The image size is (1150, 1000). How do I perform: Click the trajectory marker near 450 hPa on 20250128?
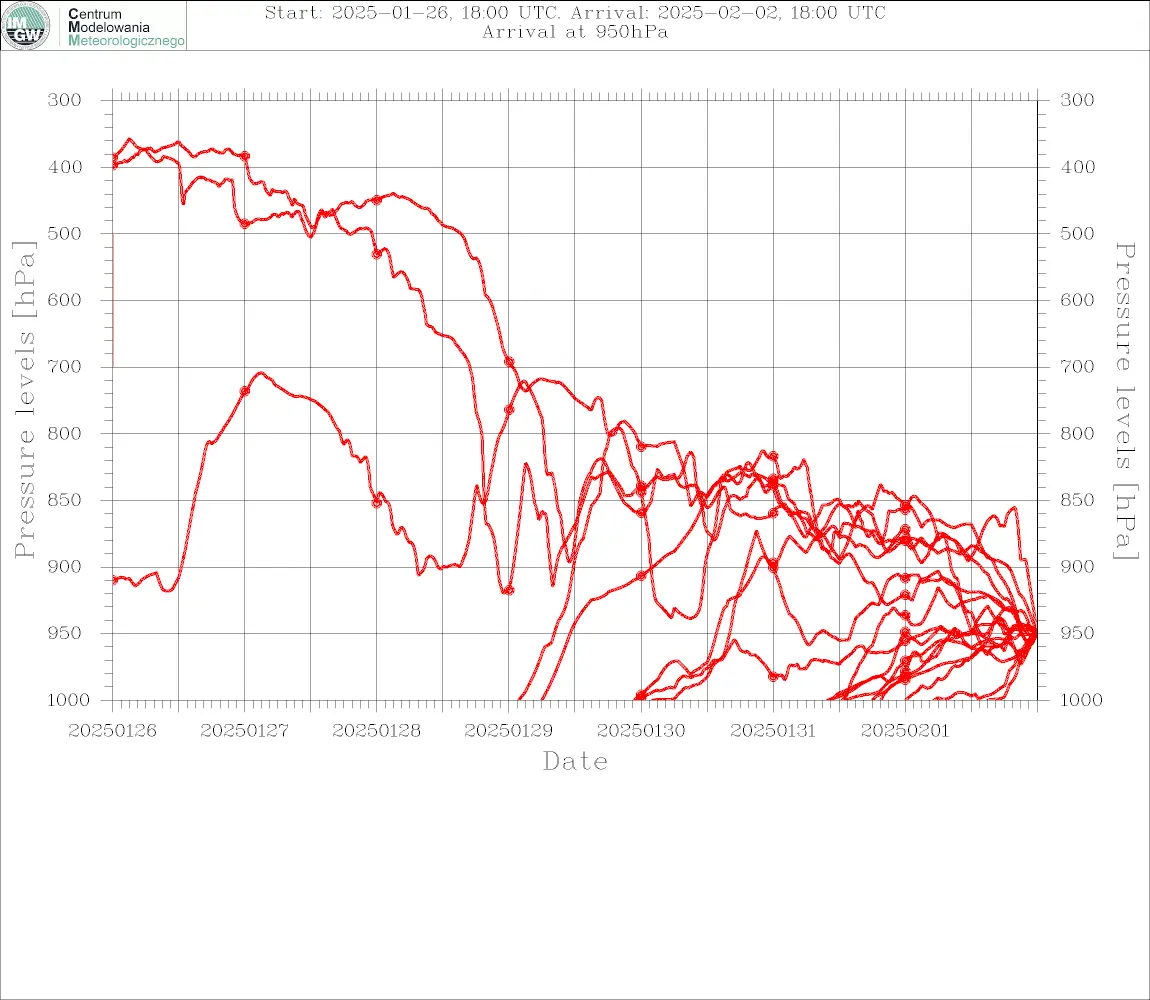pos(376,200)
